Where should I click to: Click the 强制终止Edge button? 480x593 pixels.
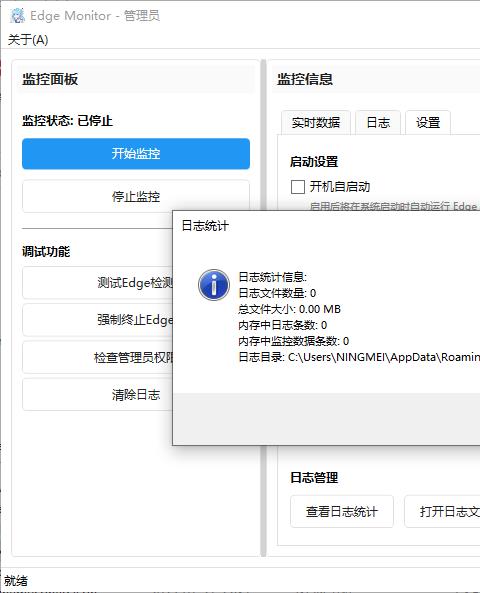[98, 320]
